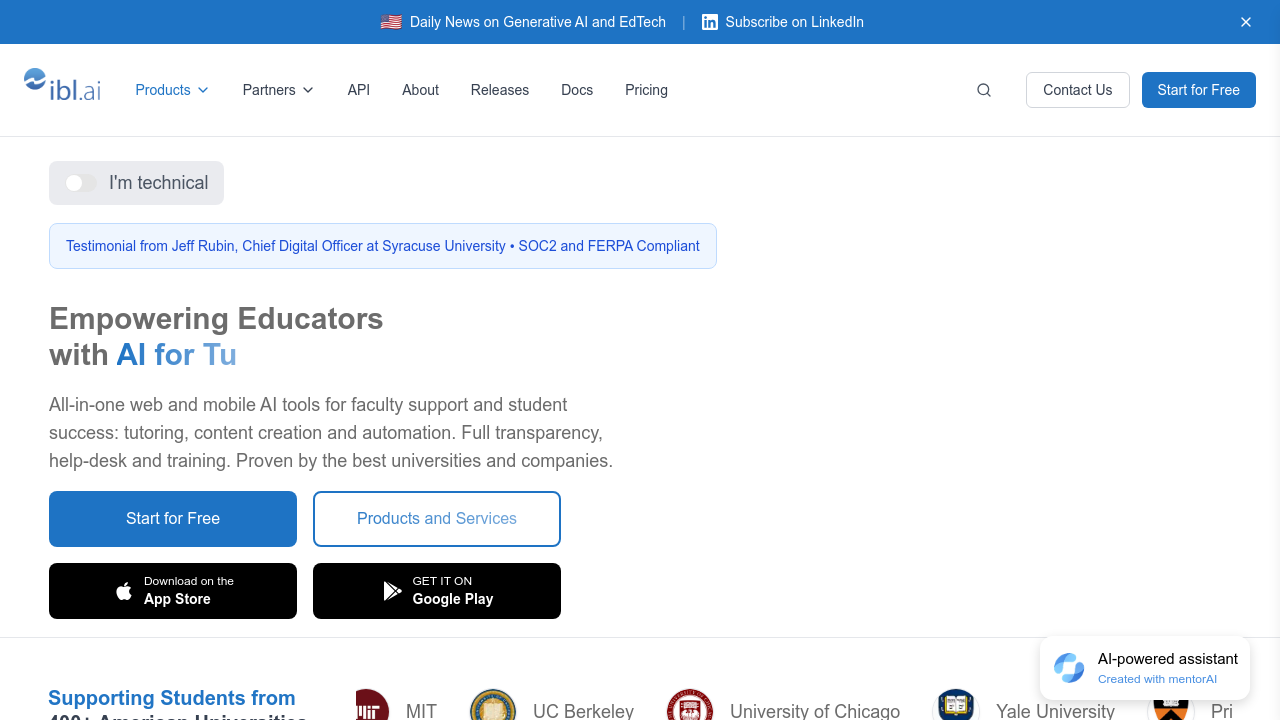1280x720 pixels.
Task: Expand the Partners dropdown menu
Action: click(x=278, y=90)
